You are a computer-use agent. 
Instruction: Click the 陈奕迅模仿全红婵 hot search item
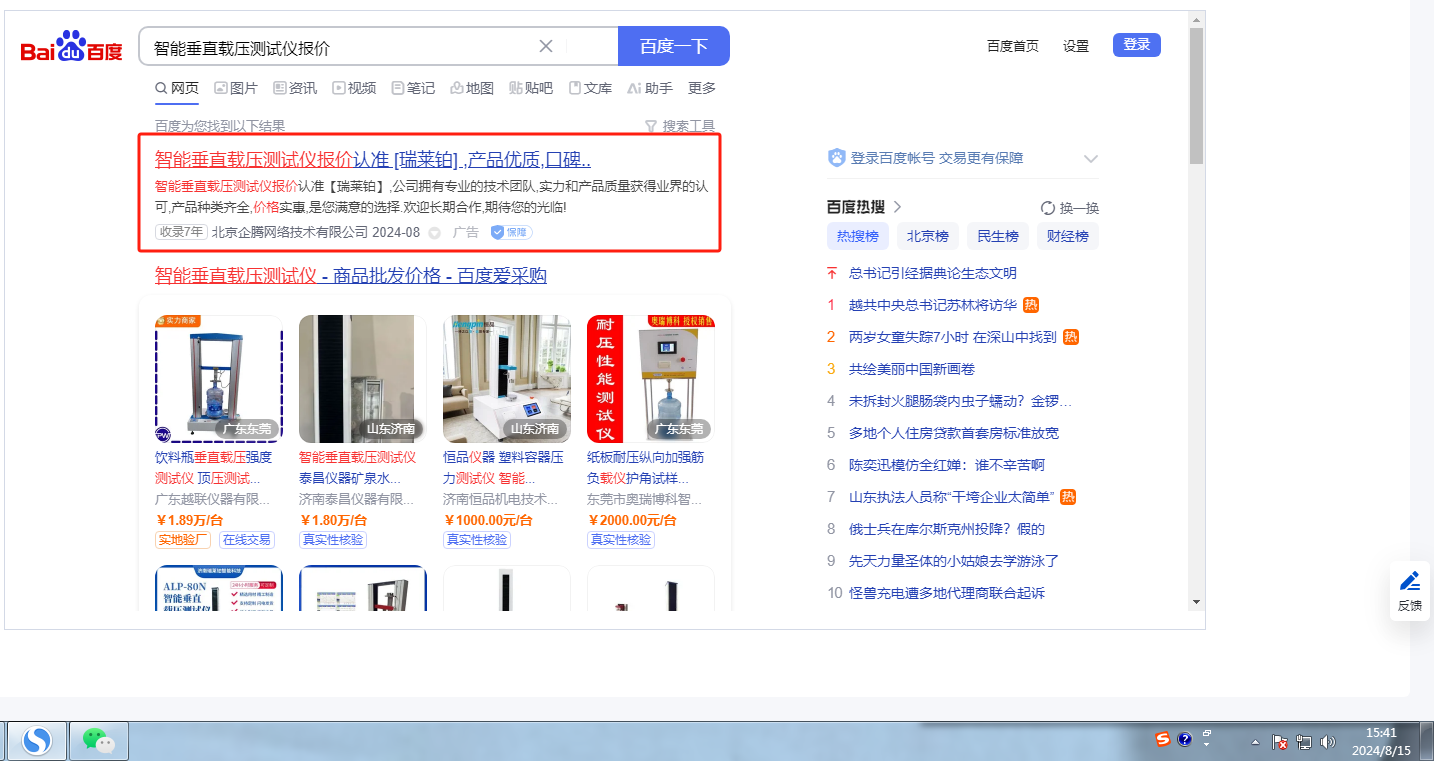[x=946, y=465]
